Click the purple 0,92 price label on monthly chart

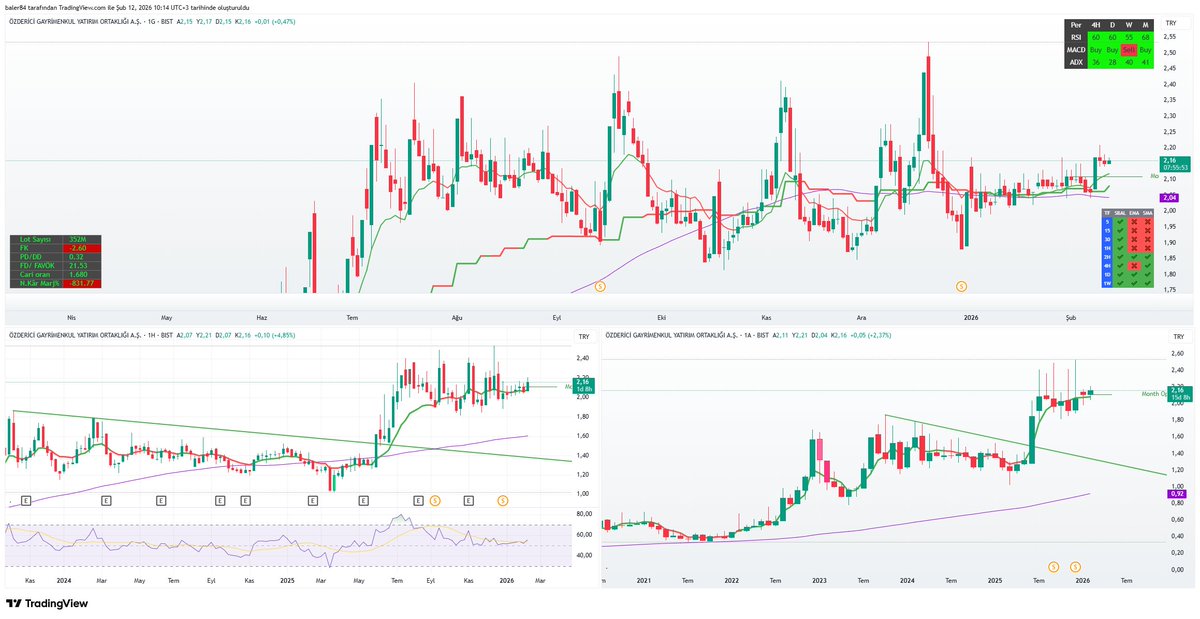tap(1177, 493)
